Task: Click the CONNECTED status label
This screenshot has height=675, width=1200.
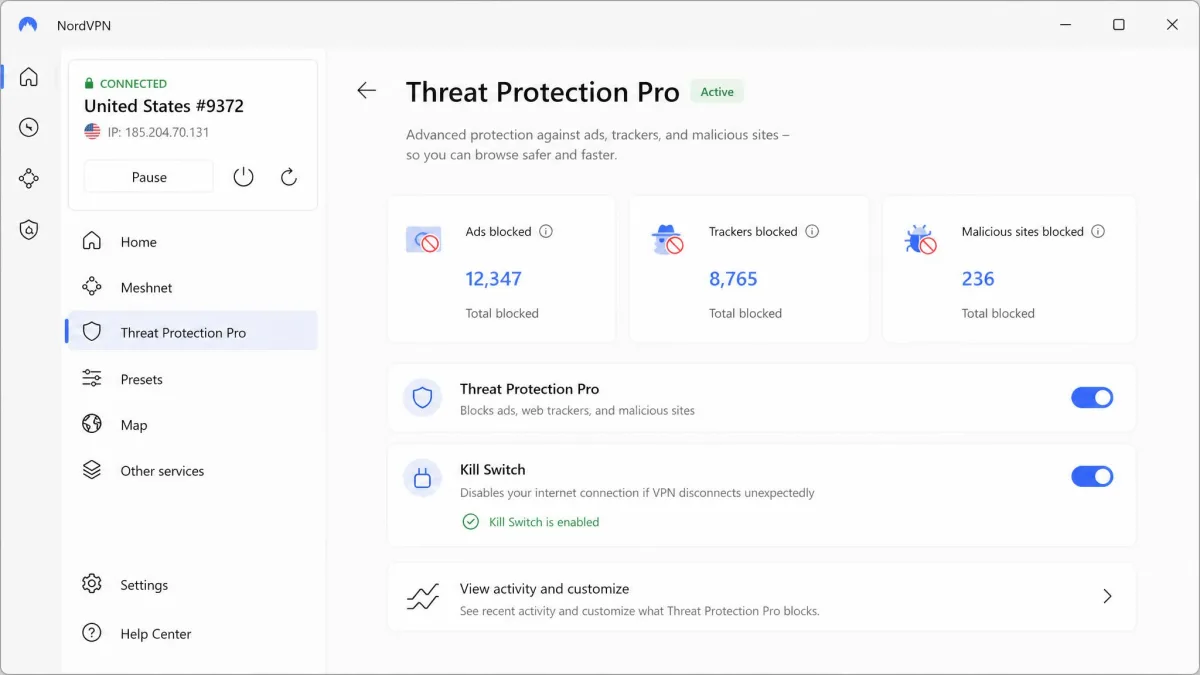Action: [x=133, y=84]
